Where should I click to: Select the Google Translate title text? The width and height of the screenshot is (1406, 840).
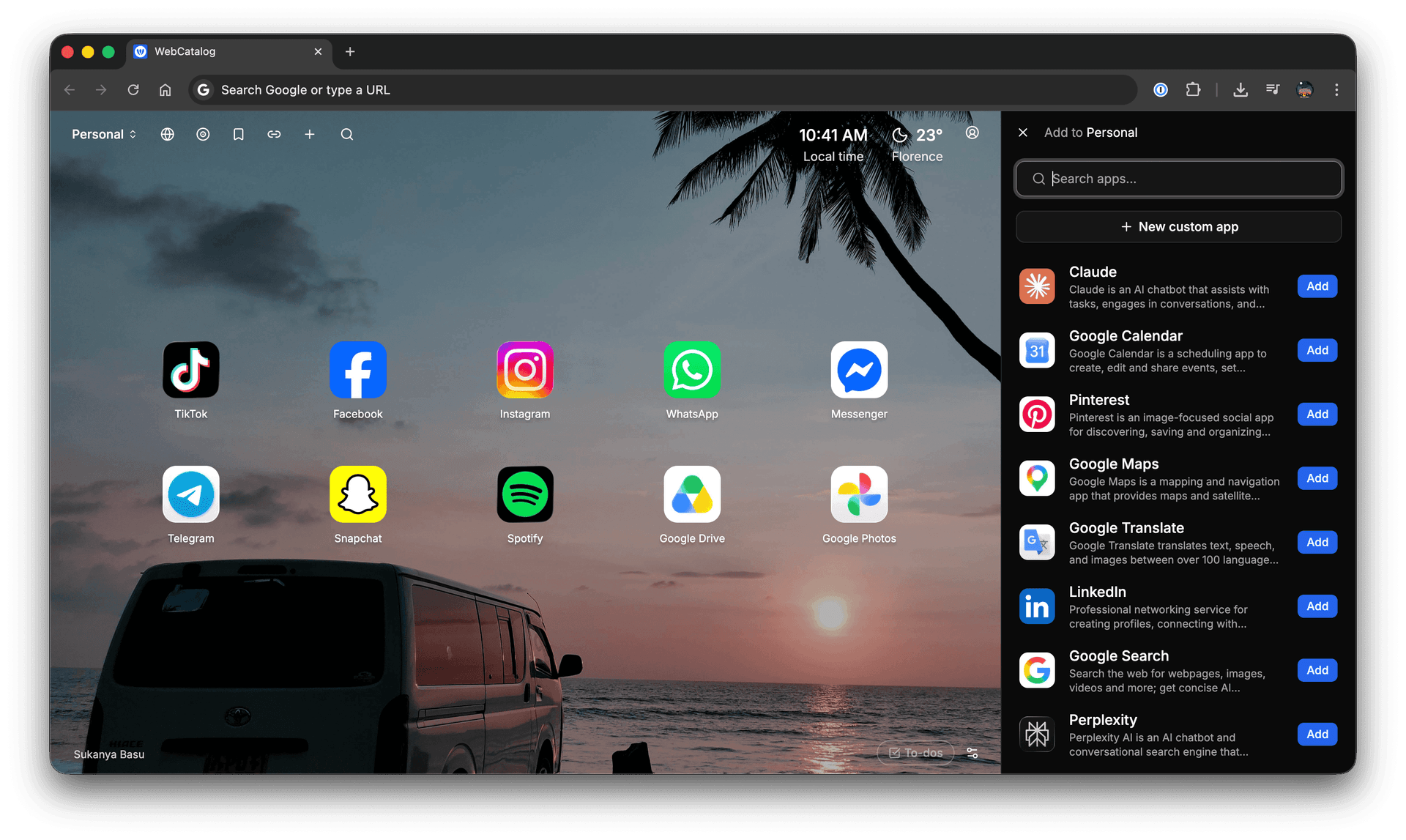pyautogui.click(x=1126, y=527)
